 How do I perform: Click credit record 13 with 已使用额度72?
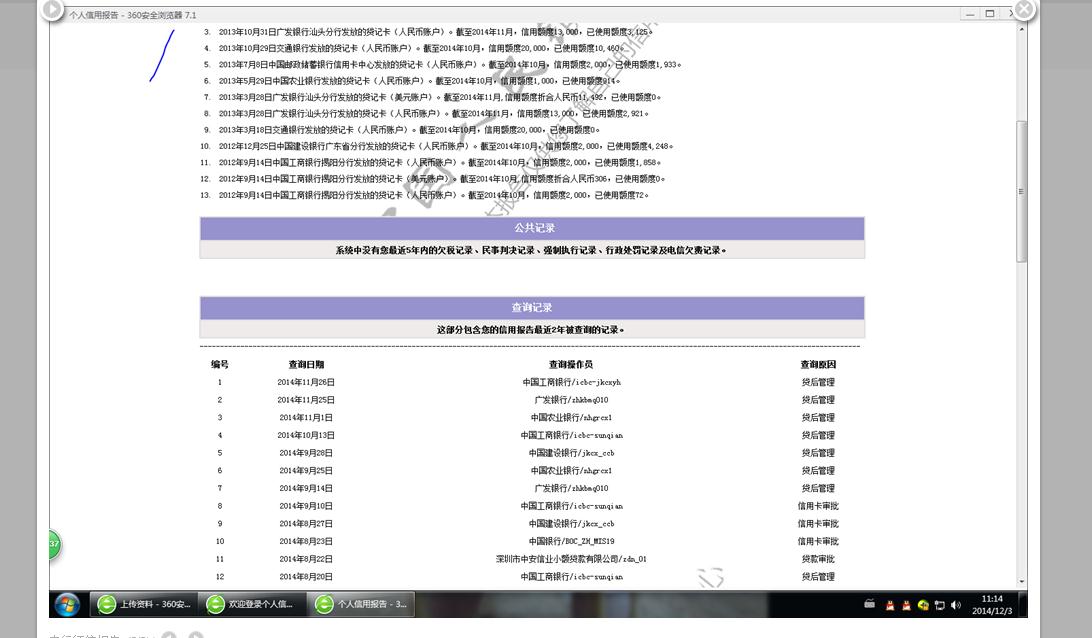(433, 196)
